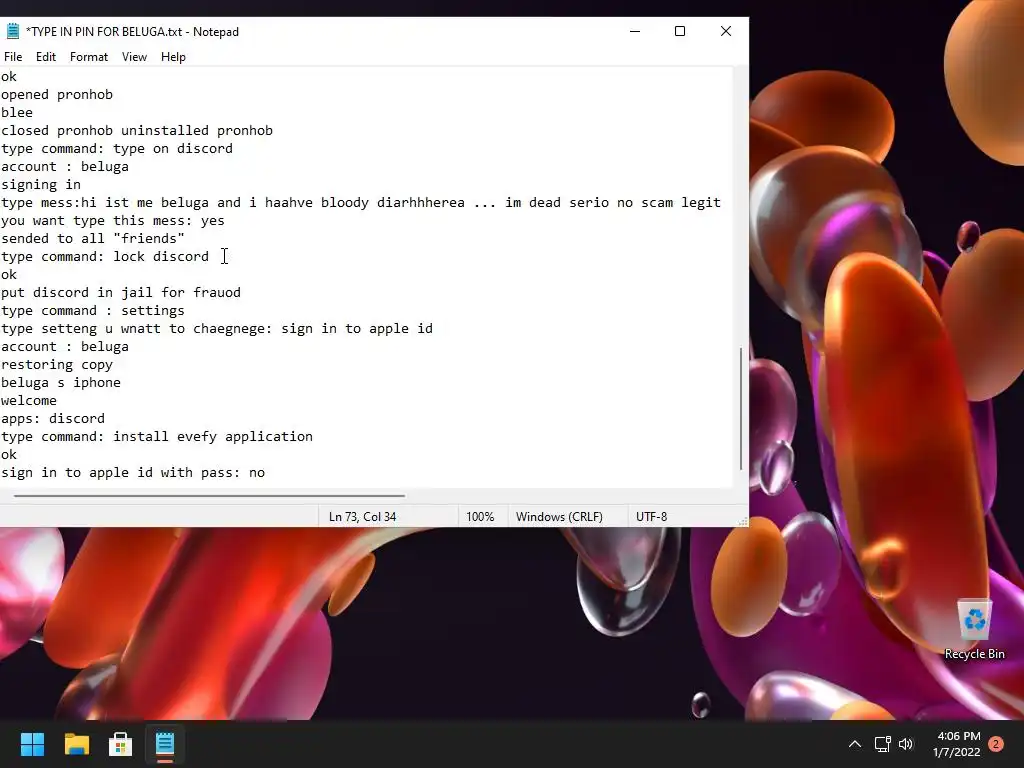Place cursor on line "blee"
The width and height of the screenshot is (1024, 768).
[x=17, y=112]
